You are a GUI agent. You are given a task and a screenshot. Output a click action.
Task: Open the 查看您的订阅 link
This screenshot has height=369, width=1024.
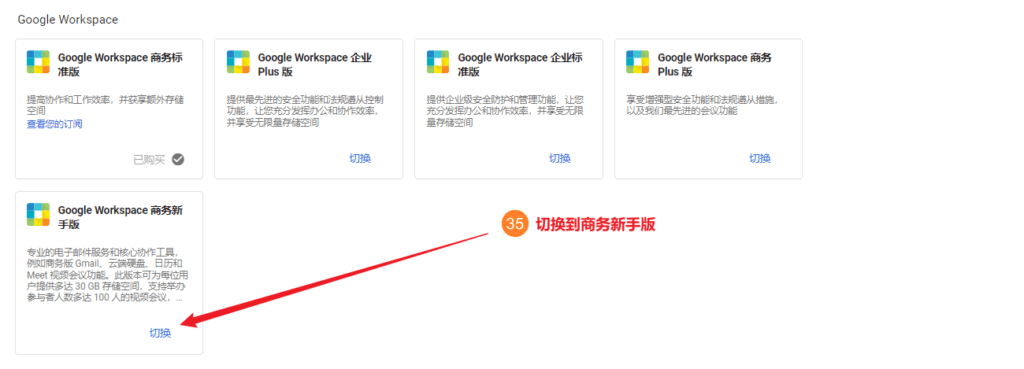[x=55, y=124]
